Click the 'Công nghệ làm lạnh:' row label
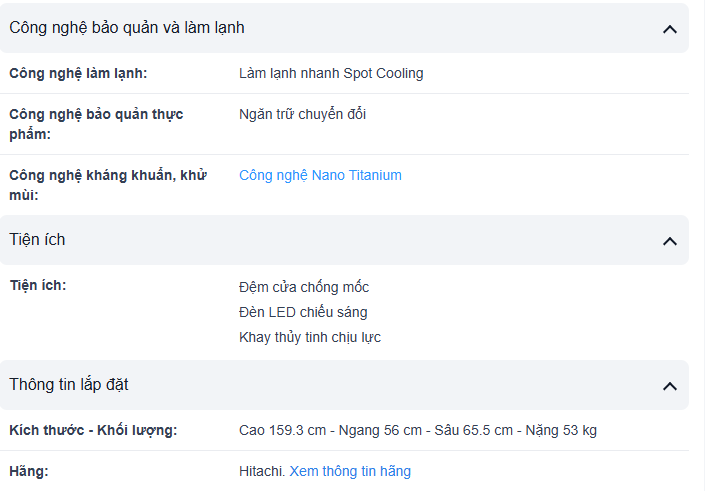The height and width of the screenshot is (491, 705). (x=78, y=73)
